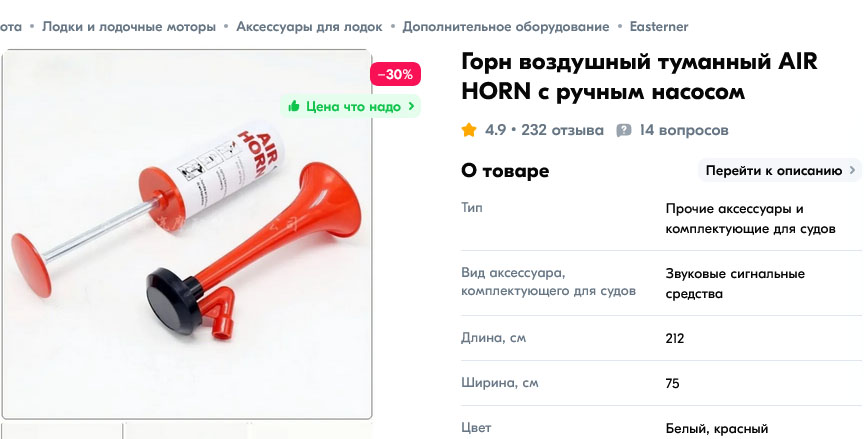Click the yellow rating star icon
The width and height of the screenshot is (864, 439).
[x=469, y=130]
